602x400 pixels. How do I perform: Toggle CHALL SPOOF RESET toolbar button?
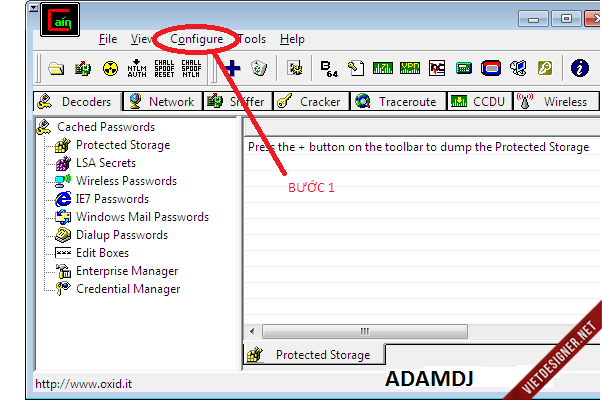point(164,68)
